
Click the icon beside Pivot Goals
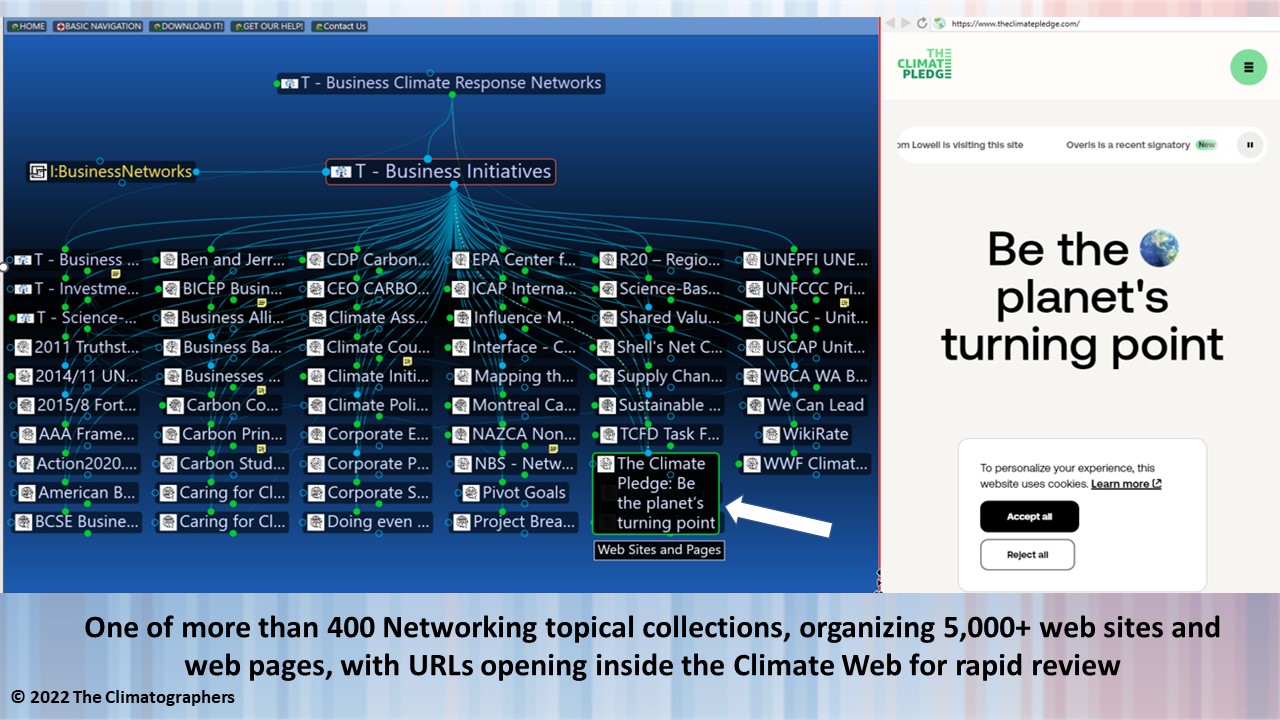471,493
